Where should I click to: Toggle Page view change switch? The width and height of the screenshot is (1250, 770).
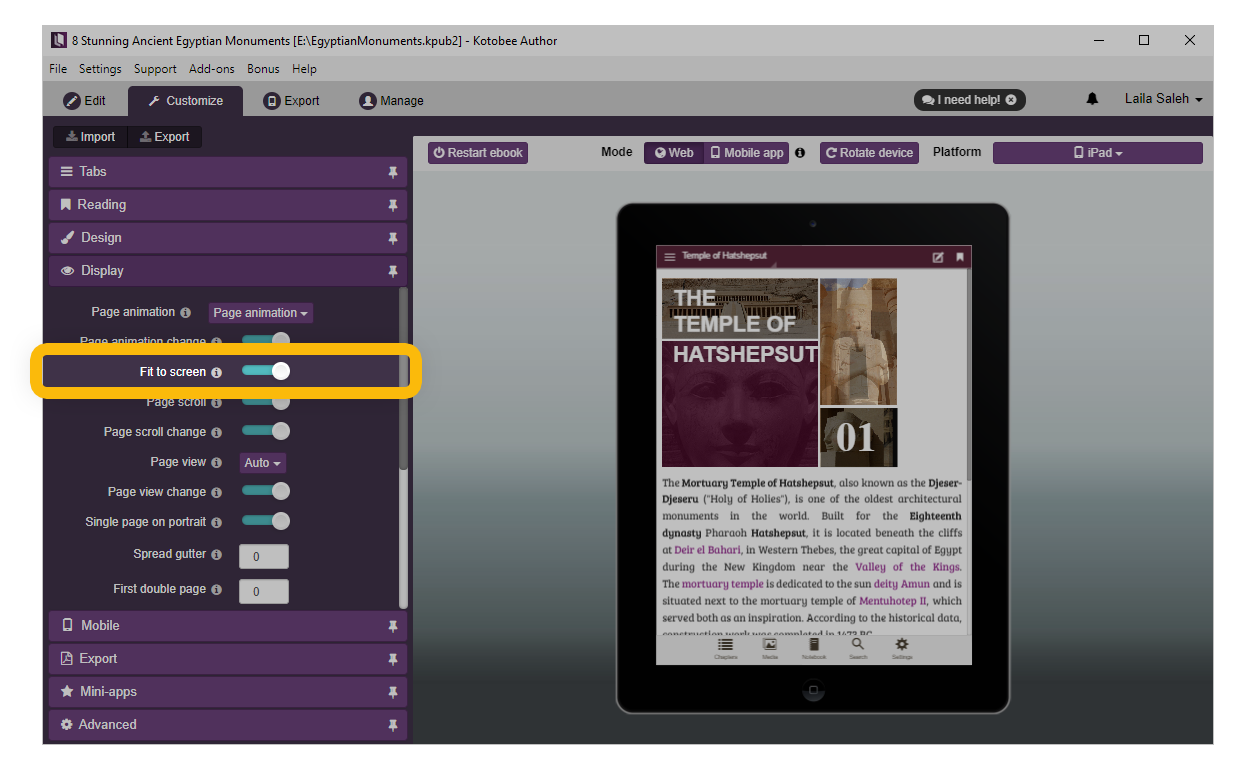tap(266, 491)
